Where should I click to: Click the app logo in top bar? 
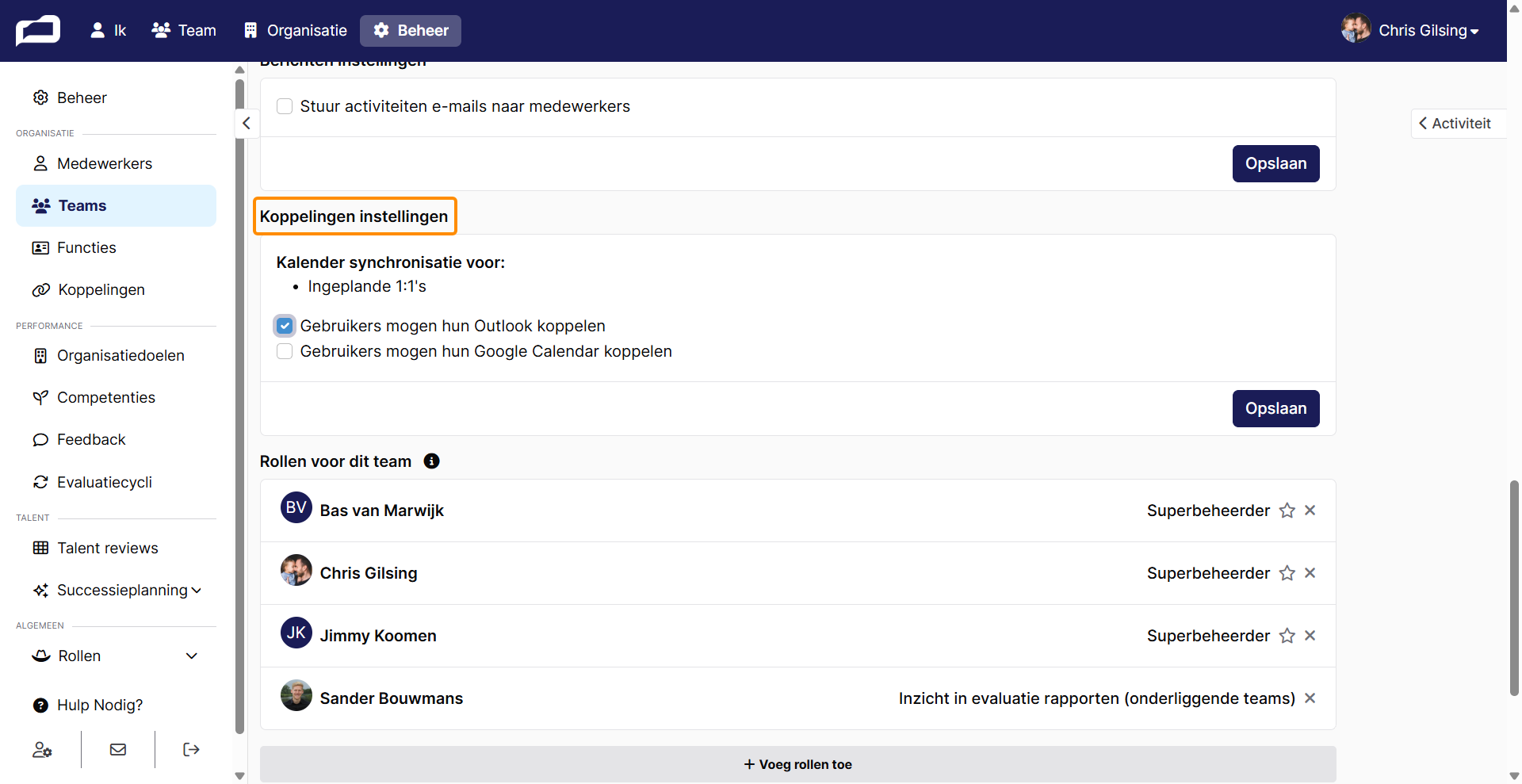pos(38,31)
